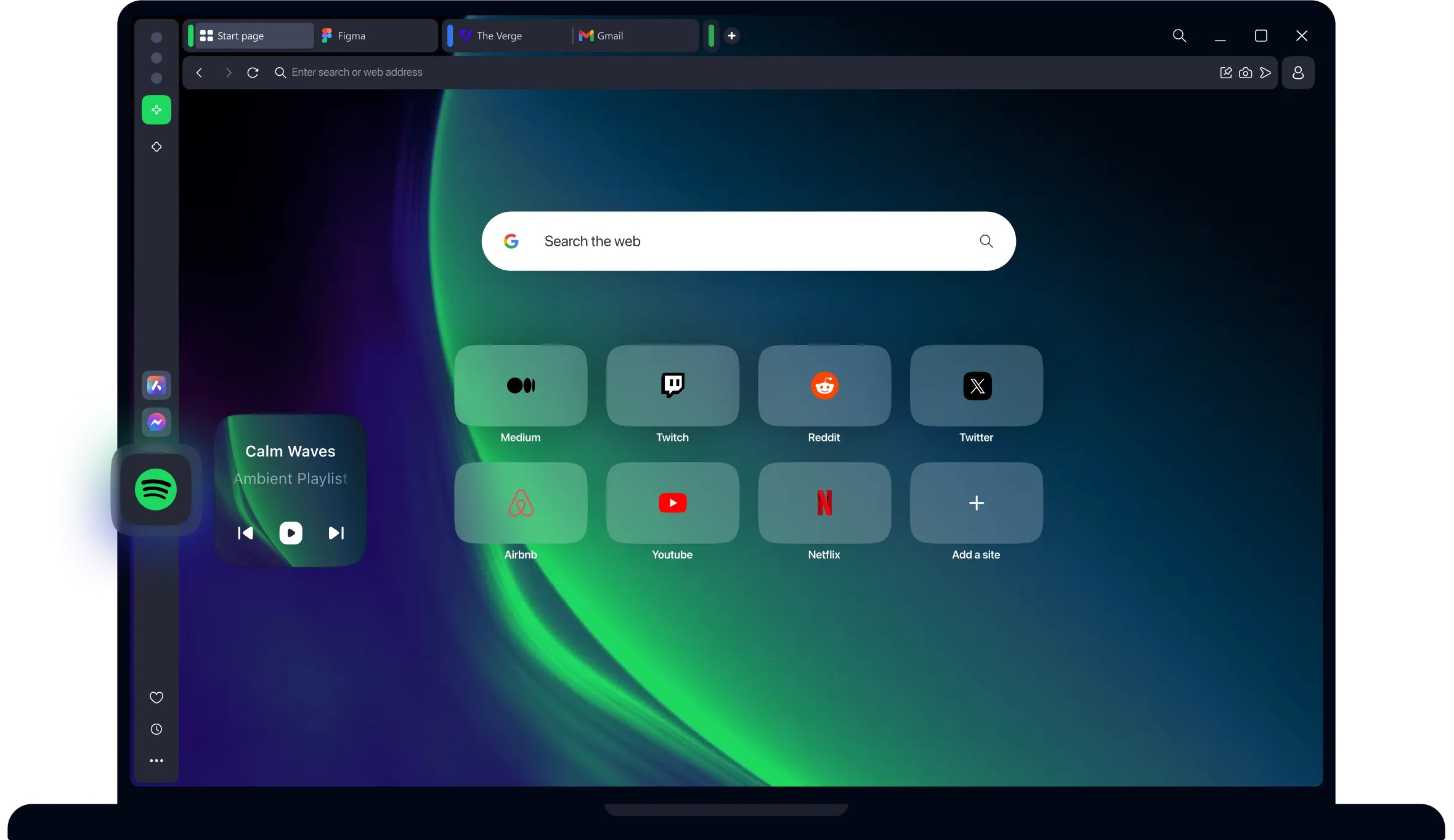Click the diamond workspaces icon in sidebar
The image size is (1454, 840).
[156, 147]
